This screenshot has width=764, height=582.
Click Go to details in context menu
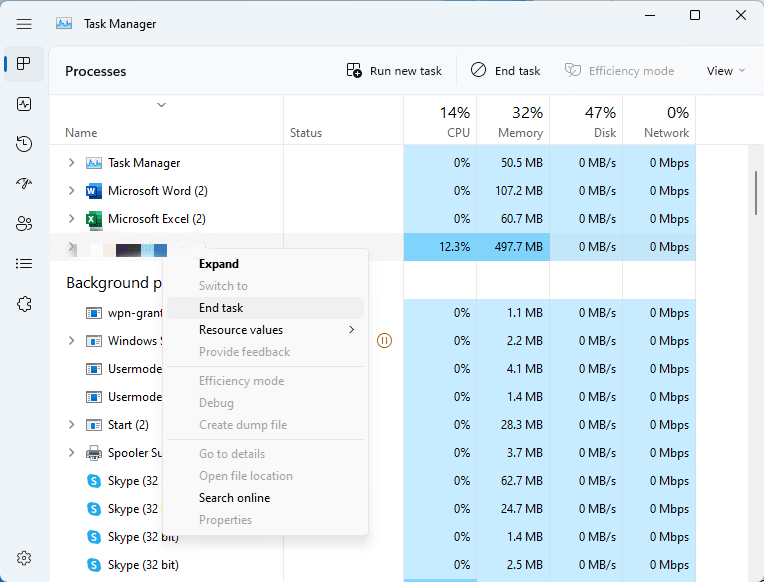[266, 454]
